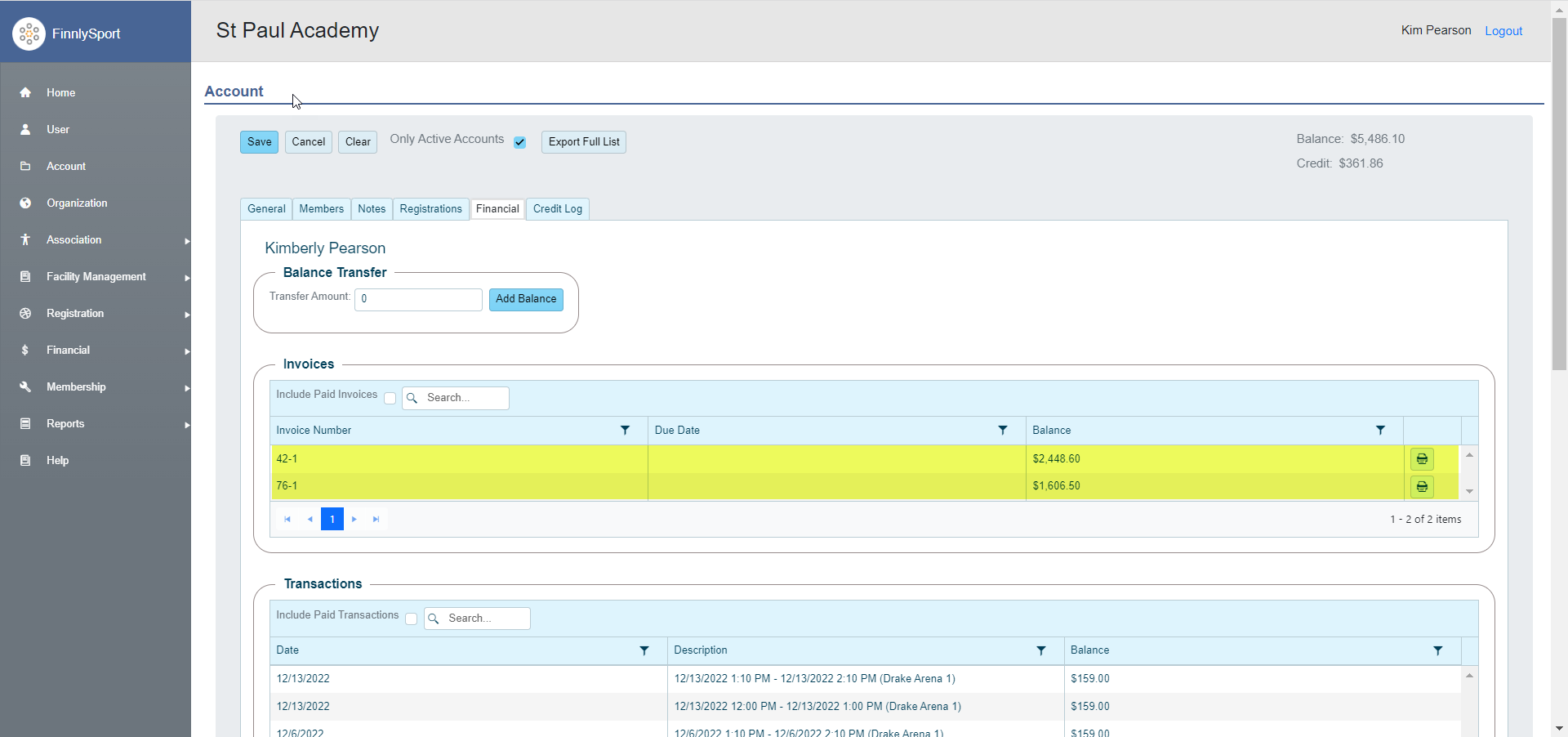The width and height of the screenshot is (1568, 737).
Task: Click Export Full List button
Action: [584, 142]
